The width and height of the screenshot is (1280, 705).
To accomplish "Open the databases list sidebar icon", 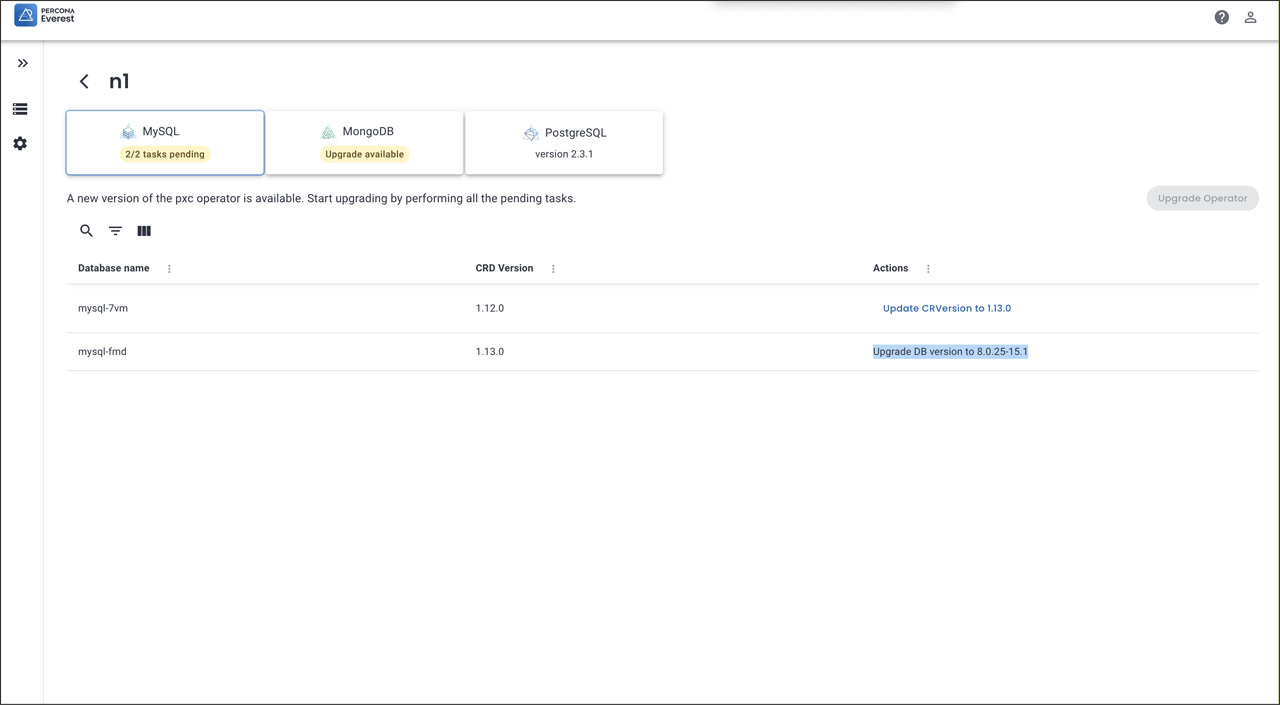I will coord(20,109).
